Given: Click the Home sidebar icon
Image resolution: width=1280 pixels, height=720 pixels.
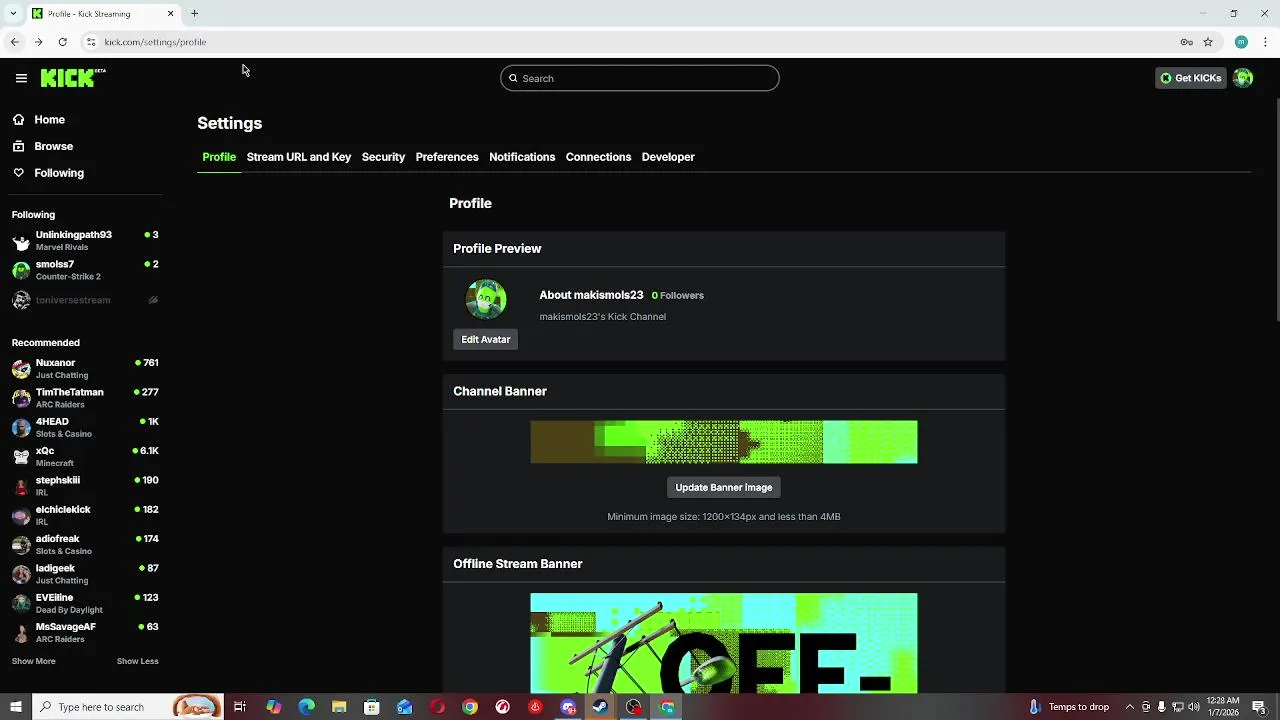Looking at the screenshot, I should pos(19,120).
